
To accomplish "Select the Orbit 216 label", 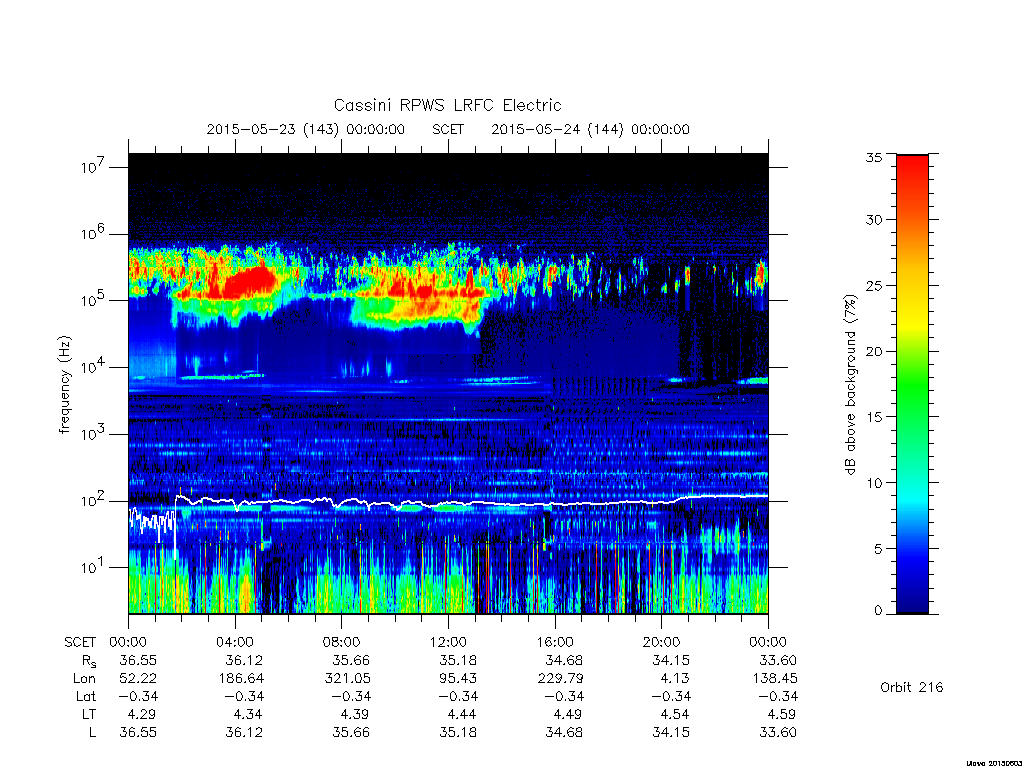I will click(x=912, y=687).
